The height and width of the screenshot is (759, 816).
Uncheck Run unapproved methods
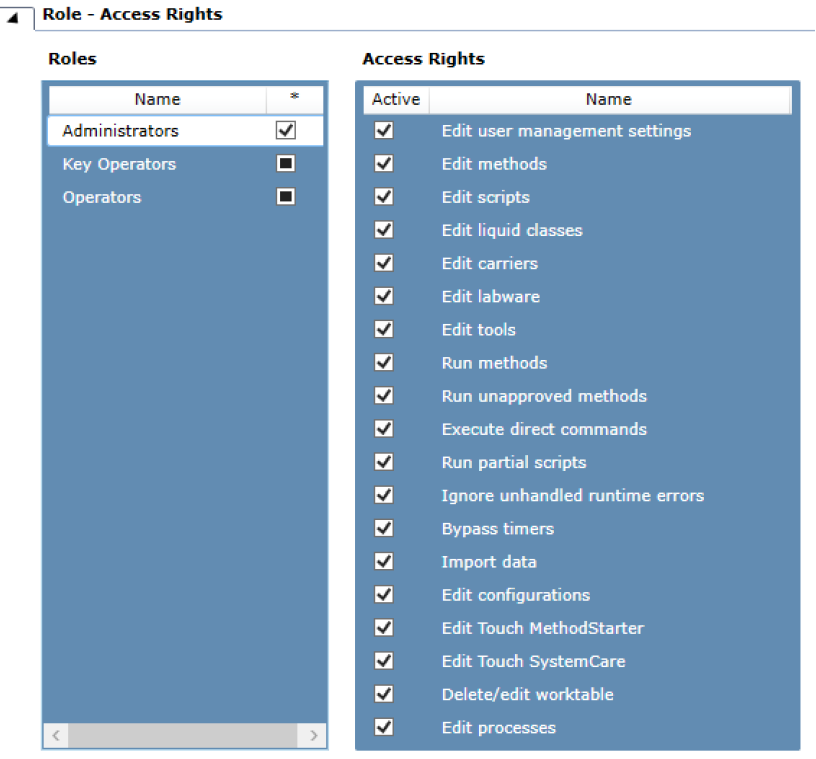(x=383, y=395)
